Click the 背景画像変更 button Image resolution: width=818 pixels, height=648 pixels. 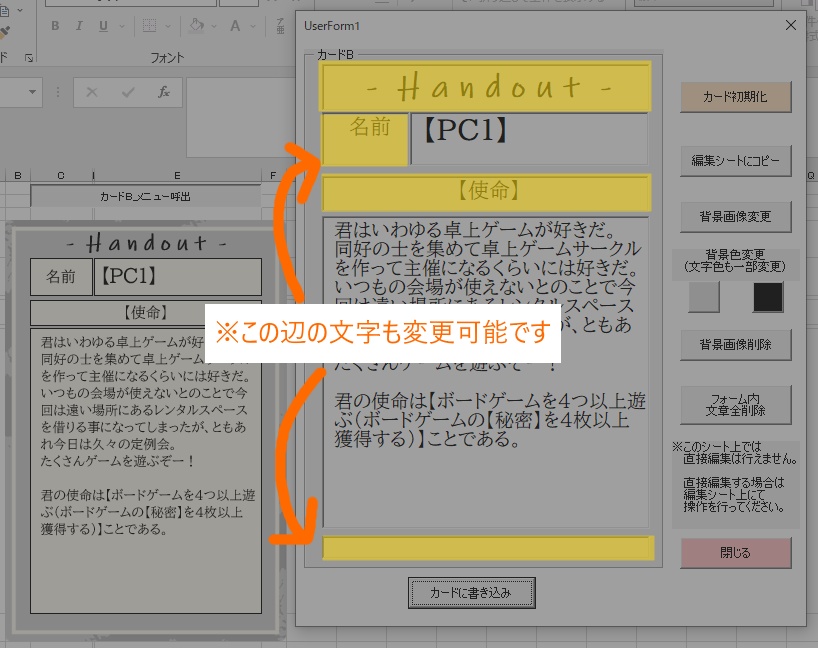[x=736, y=218]
